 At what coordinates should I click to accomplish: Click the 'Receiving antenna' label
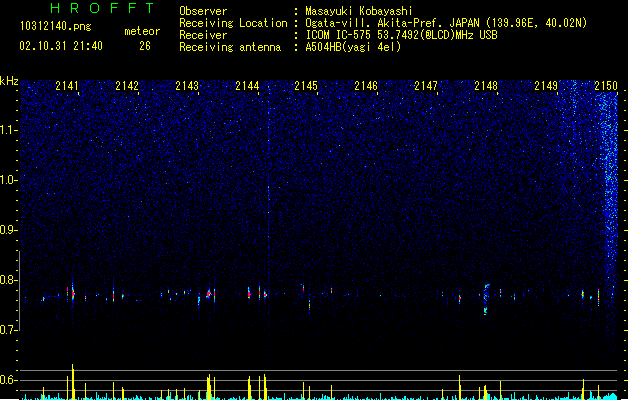pos(230,47)
